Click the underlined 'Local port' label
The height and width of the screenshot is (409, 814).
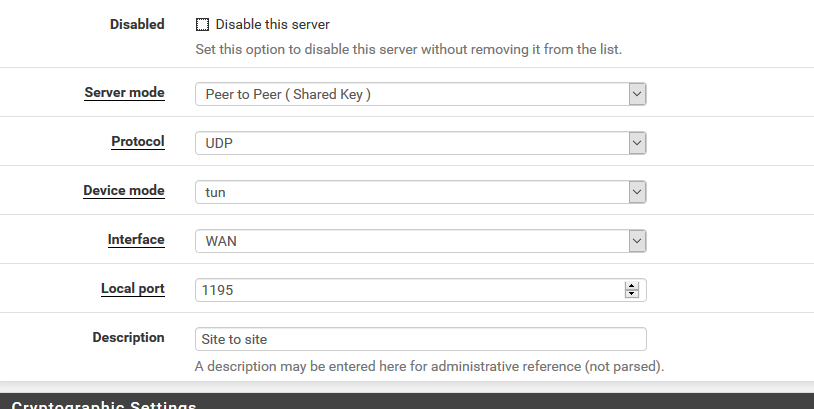coord(133,288)
